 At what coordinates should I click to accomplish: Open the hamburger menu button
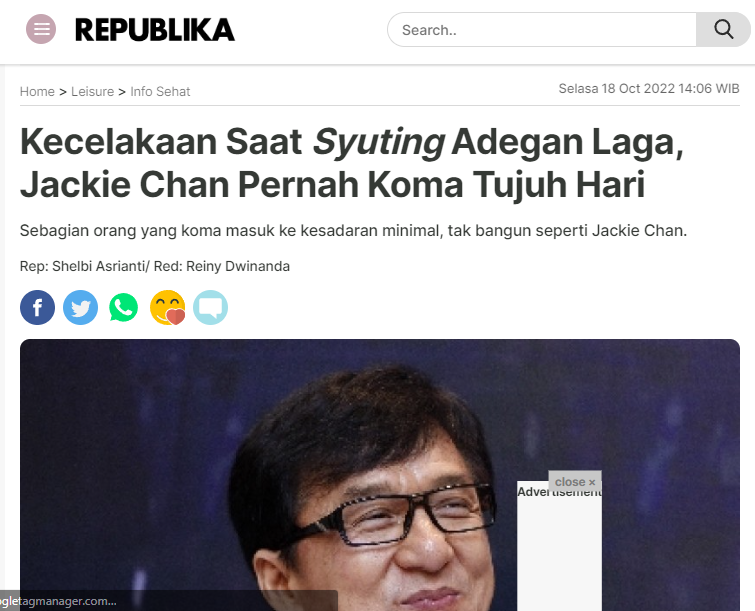41,29
